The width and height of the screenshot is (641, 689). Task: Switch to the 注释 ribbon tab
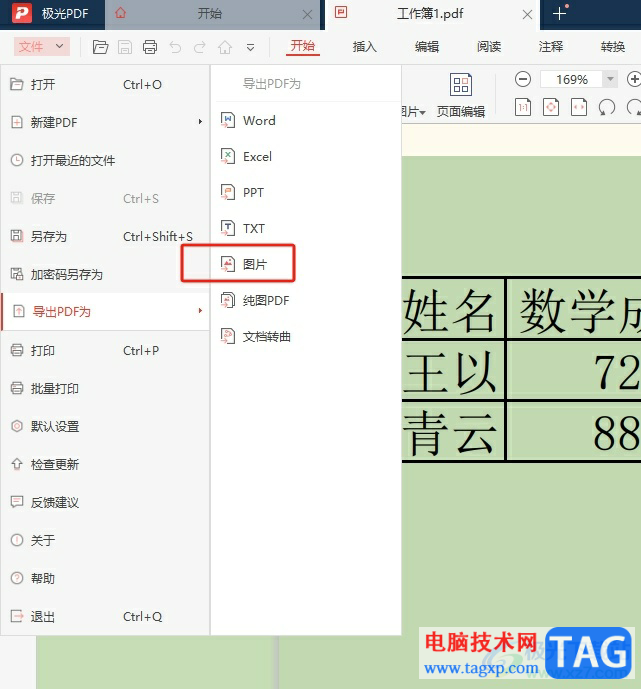551,46
